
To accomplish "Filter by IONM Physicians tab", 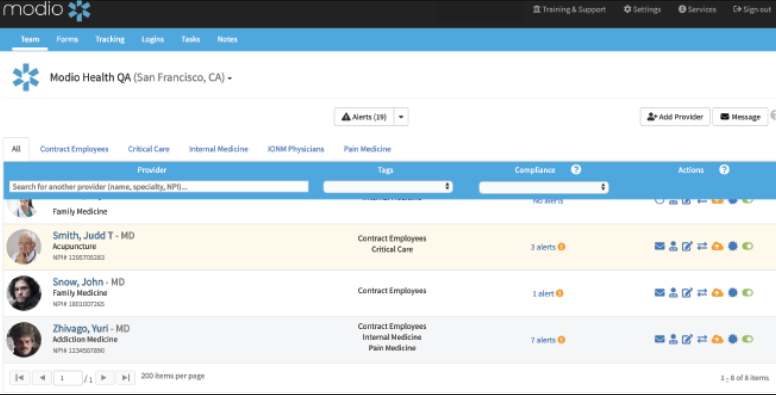I will (x=296, y=149).
